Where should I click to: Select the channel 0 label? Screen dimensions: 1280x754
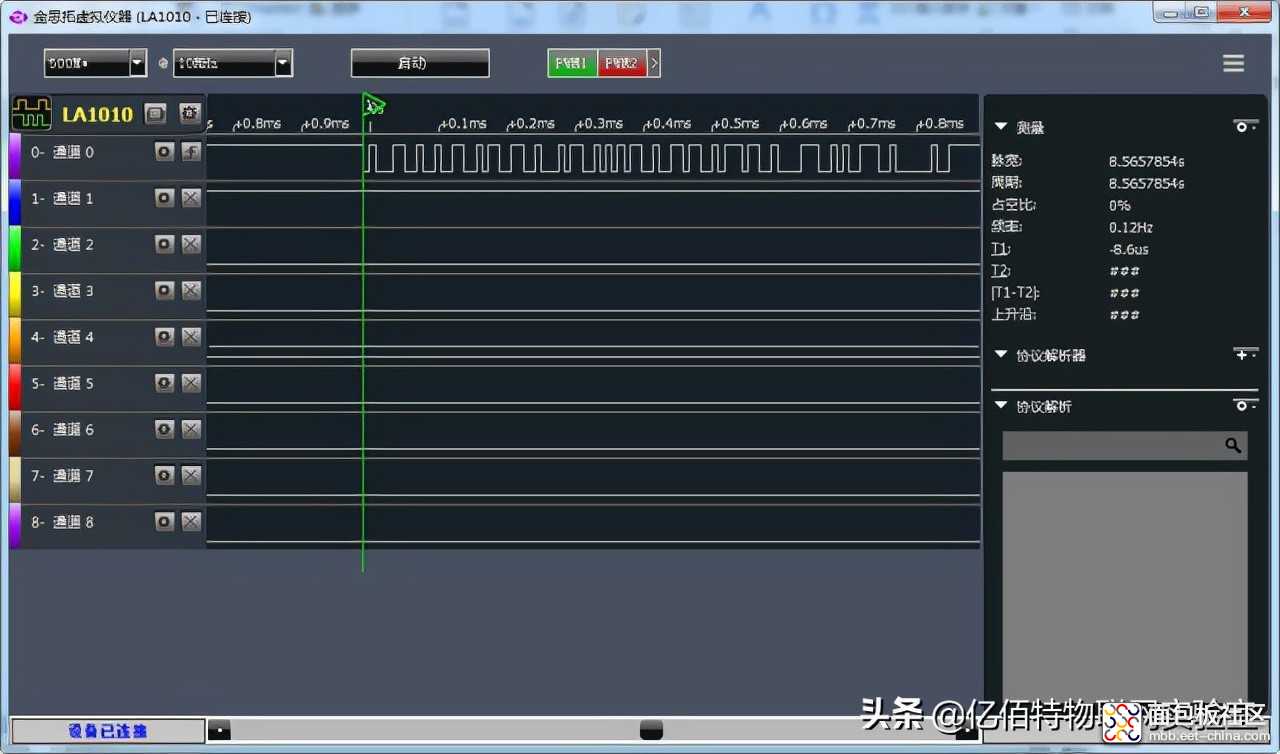(62, 152)
